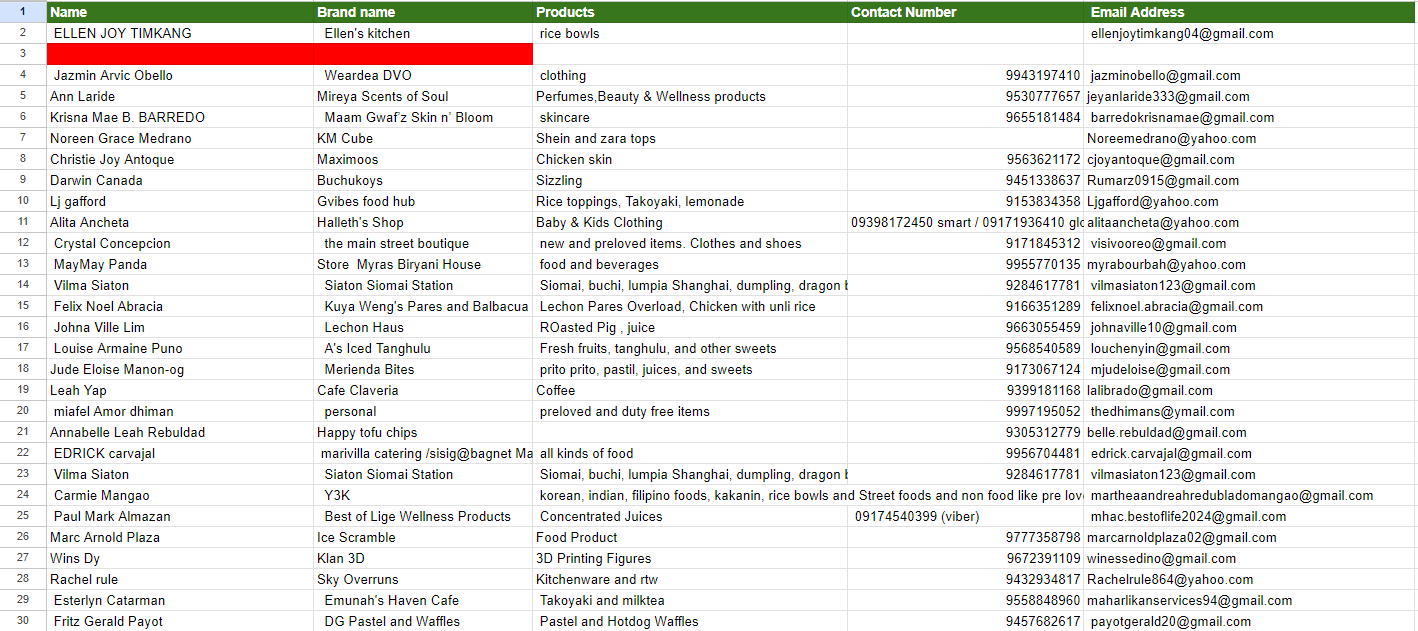Select row header number 3
This screenshot has width=1418, height=631.
(23, 54)
